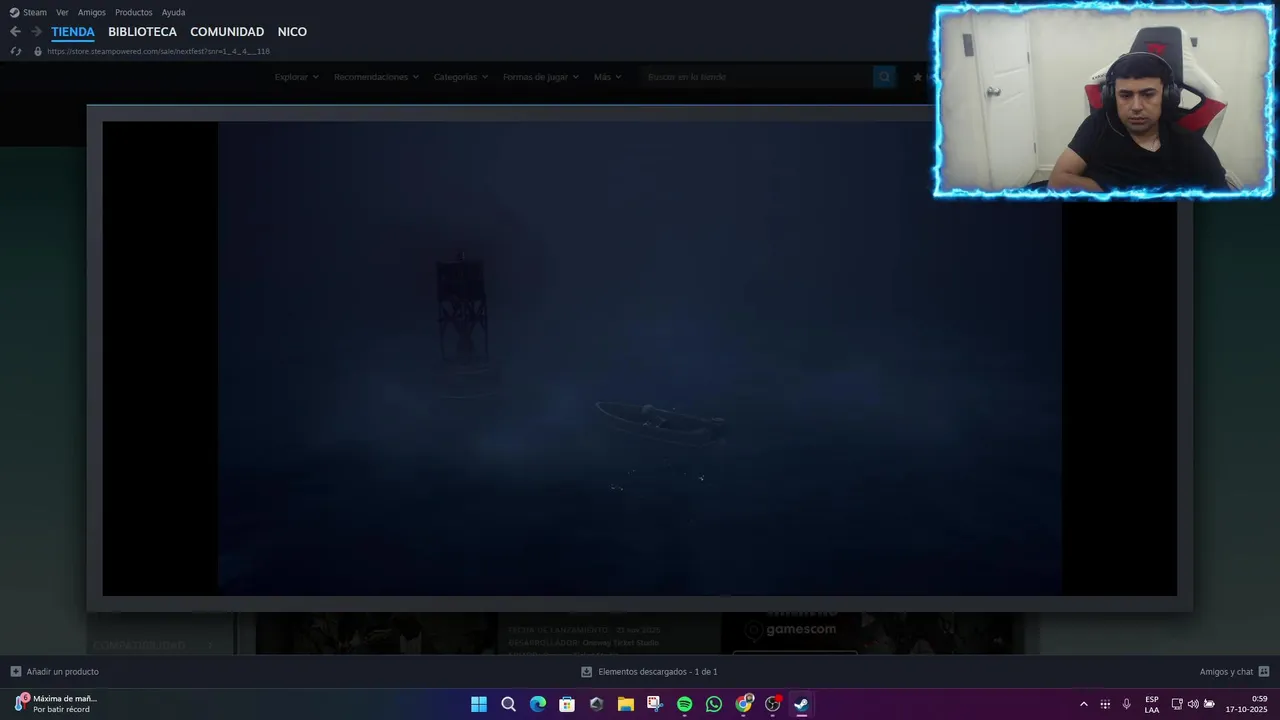The height and width of the screenshot is (720, 1280).
Task: Open Spotify from the taskbar
Action: [684, 704]
